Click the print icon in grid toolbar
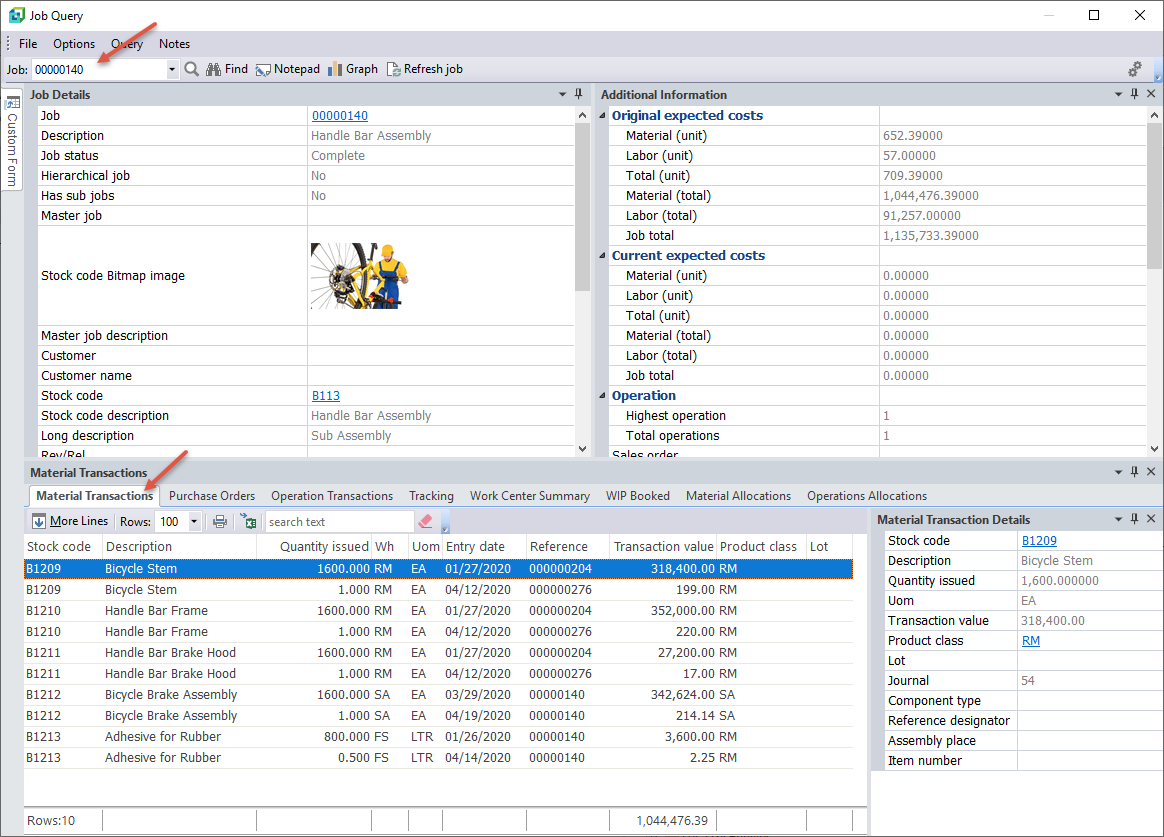The height and width of the screenshot is (837, 1164). (x=220, y=522)
